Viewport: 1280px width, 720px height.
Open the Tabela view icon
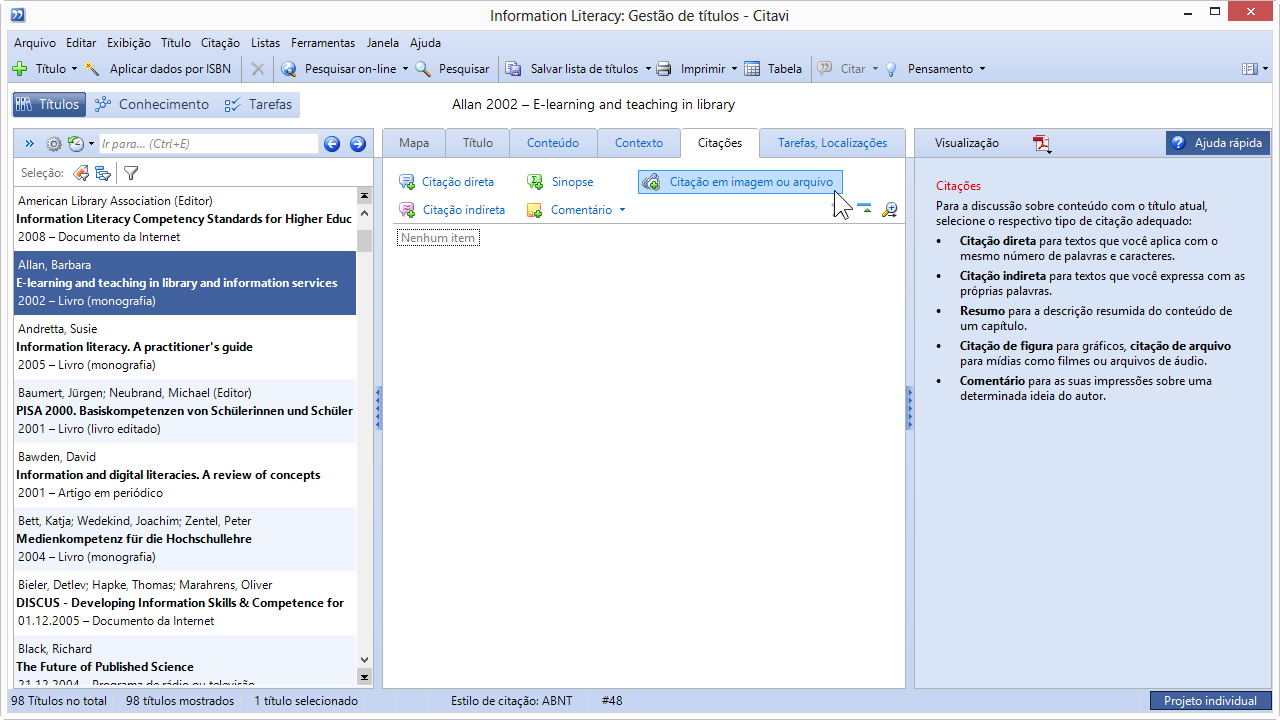click(751, 69)
